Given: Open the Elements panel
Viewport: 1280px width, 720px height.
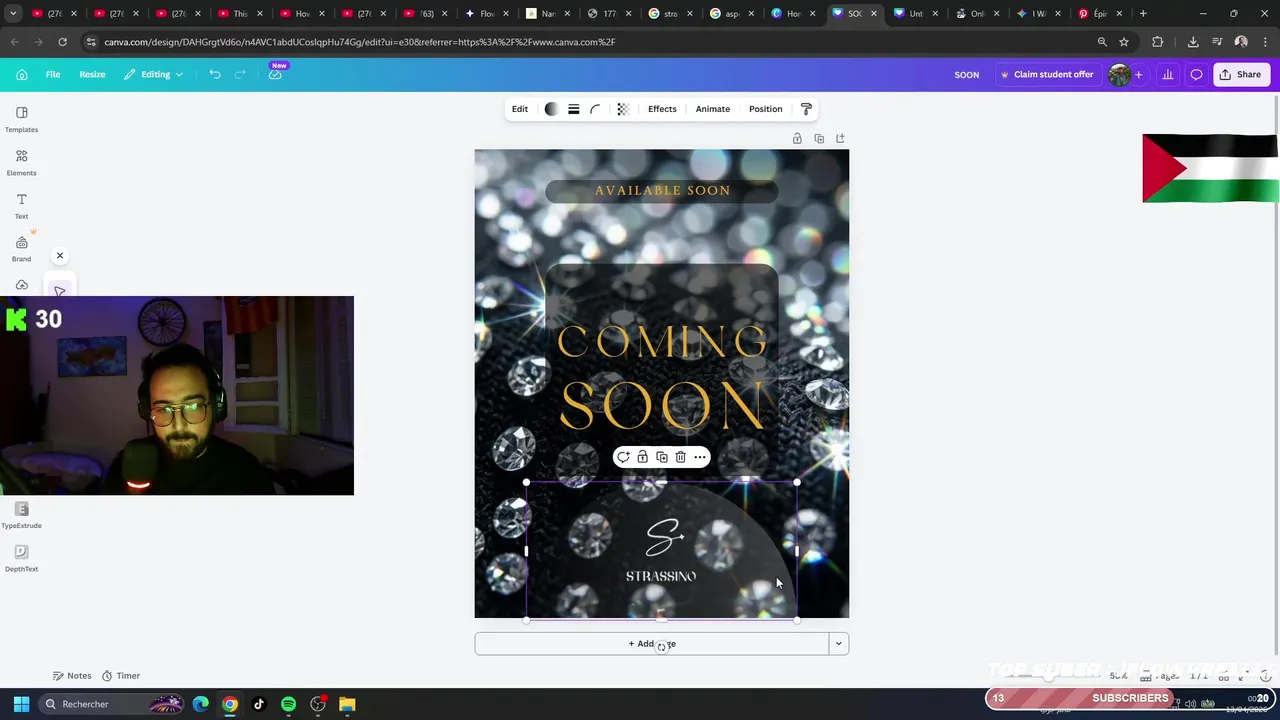Looking at the screenshot, I should (x=21, y=162).
